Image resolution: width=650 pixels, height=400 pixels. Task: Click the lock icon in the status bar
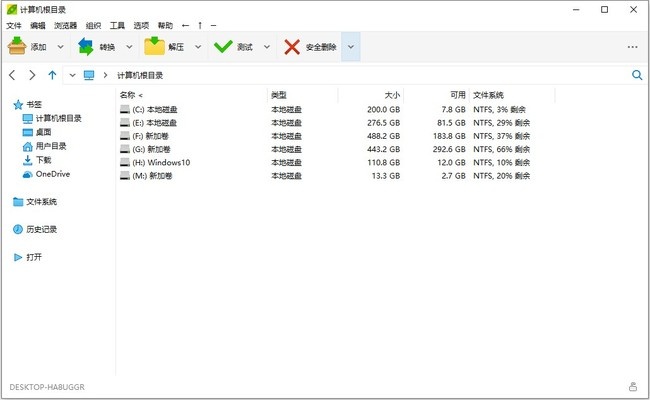[x=633, y=386]
